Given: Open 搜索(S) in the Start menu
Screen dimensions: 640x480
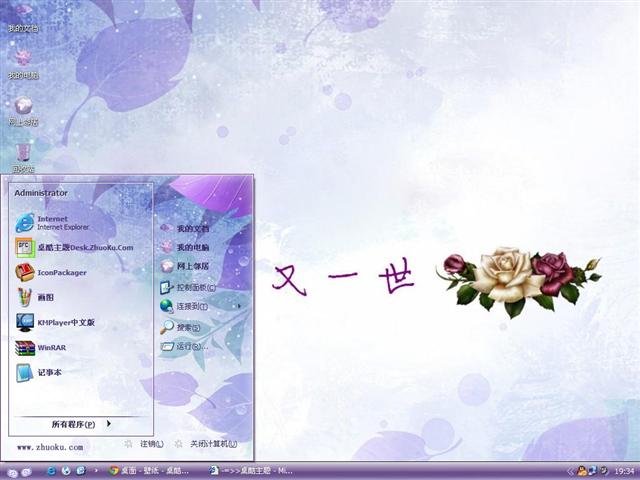Looking at the screenshot, I should pos(180,327).
